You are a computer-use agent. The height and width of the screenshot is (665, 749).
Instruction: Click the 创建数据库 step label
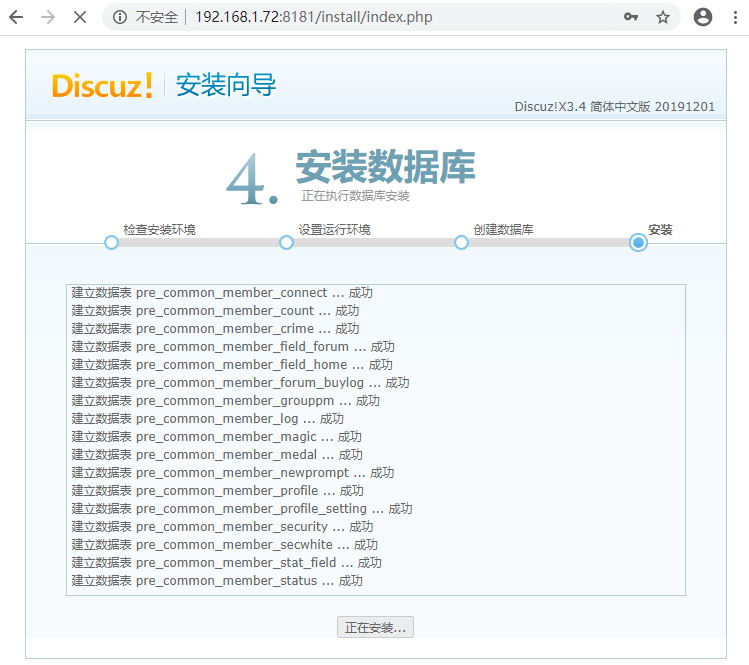(503, 229)
